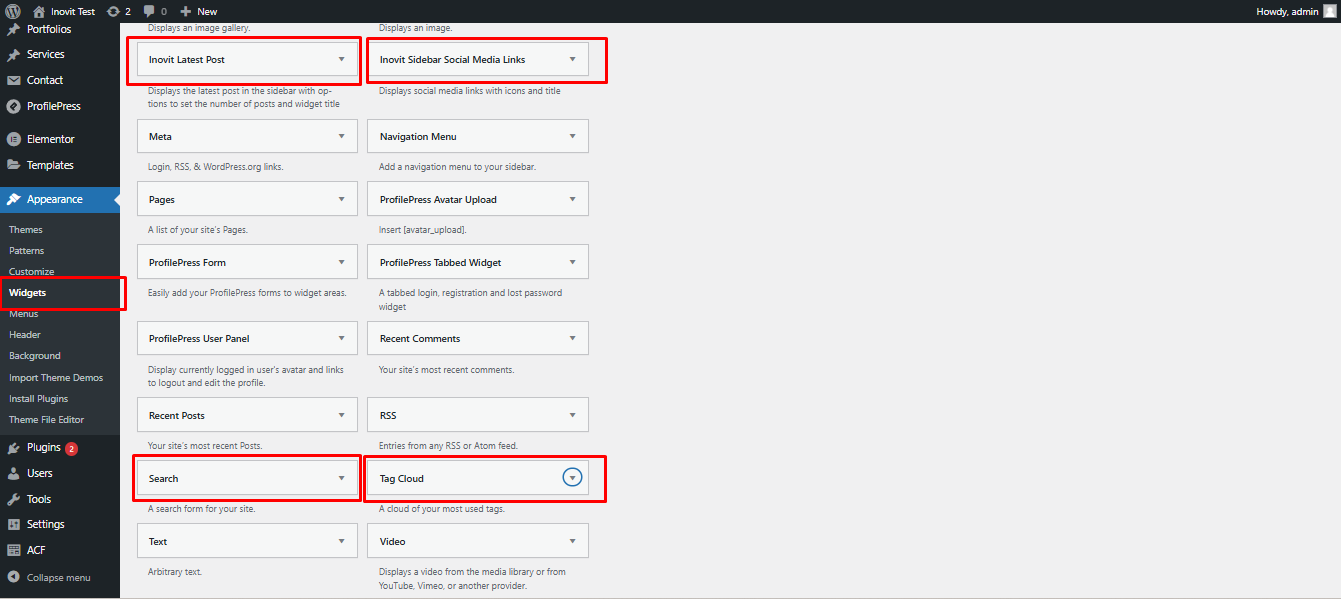Expand the Video widget arrow
1341x599 pixels.
click(x=572, y=541)
